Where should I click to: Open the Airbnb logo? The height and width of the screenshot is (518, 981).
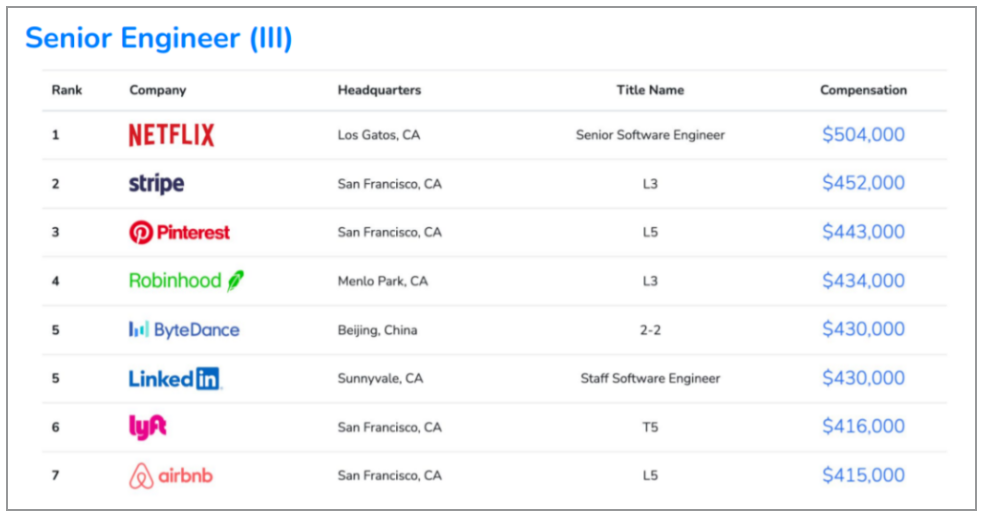coord(171,475)
